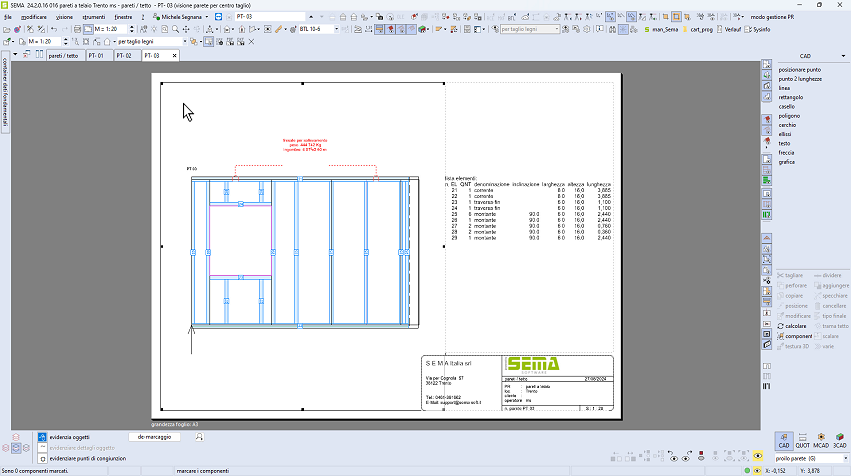Switch to the PT- 02 tab
The width and height of the screenshot is (851, 476).
pos(123,56)
